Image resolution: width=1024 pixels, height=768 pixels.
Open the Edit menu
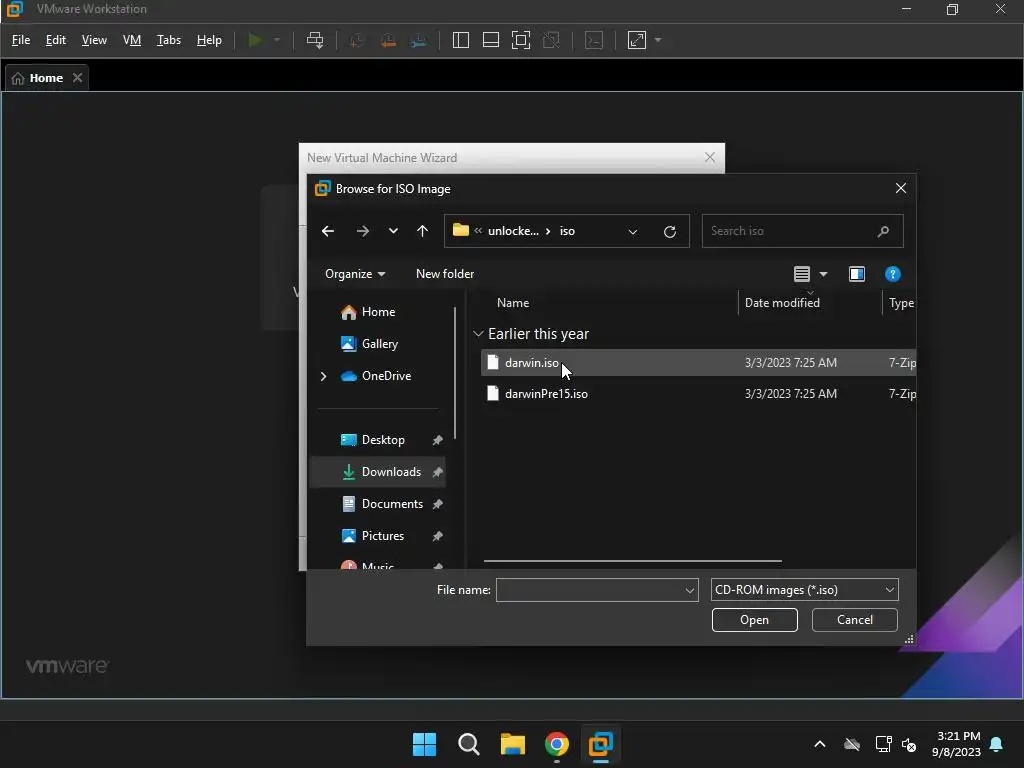coord(56,40)
